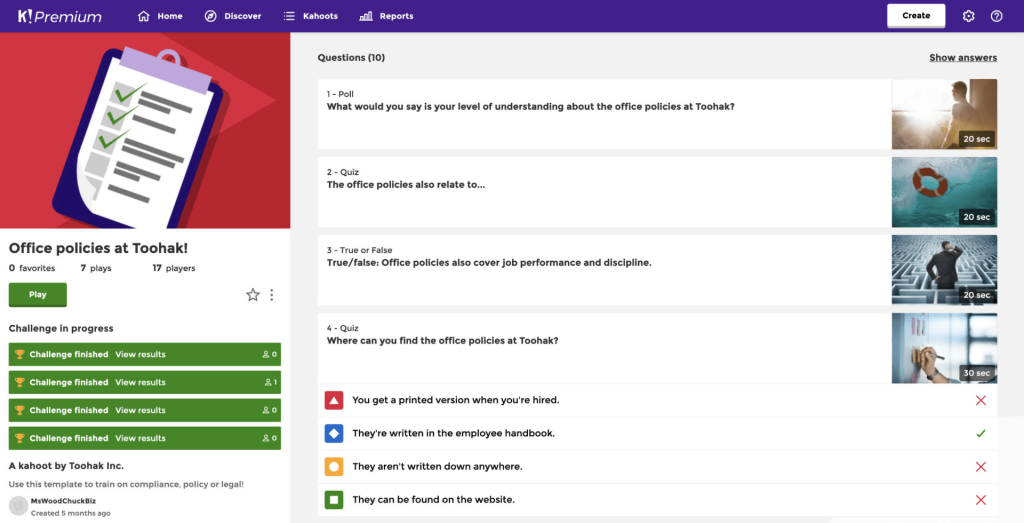1024x523 pixels.
Task: Open the settings gear icon
Action: [x=968, y=16]
